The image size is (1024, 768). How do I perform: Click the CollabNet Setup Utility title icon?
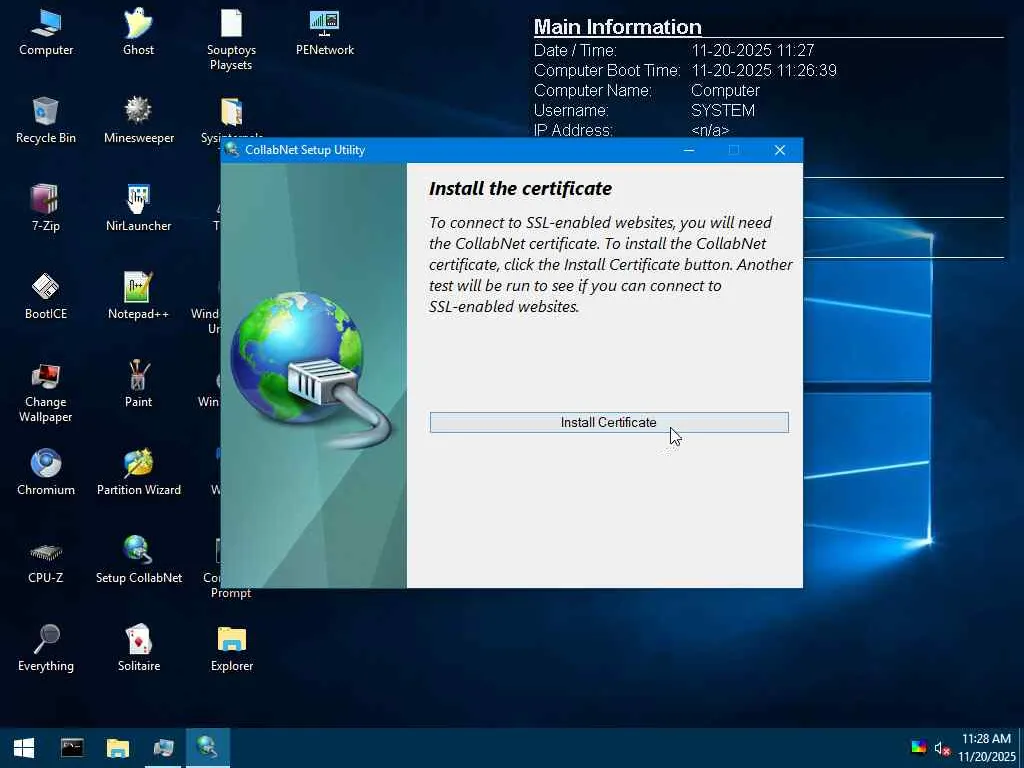(231, 150)
